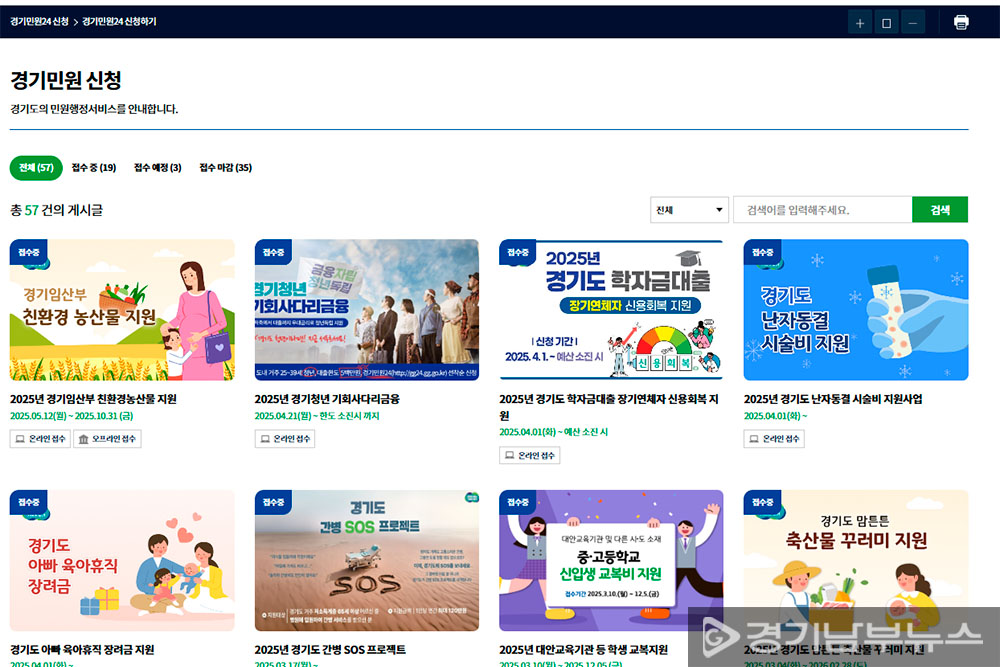
Task: Click the green 검색 button
Action: [940, 210]
